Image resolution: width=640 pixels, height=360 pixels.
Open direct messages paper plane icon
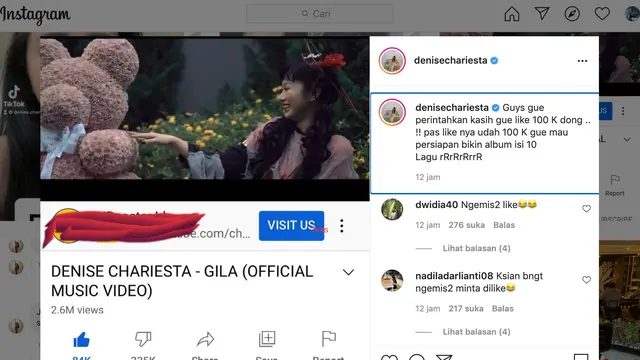pos(542,13)
